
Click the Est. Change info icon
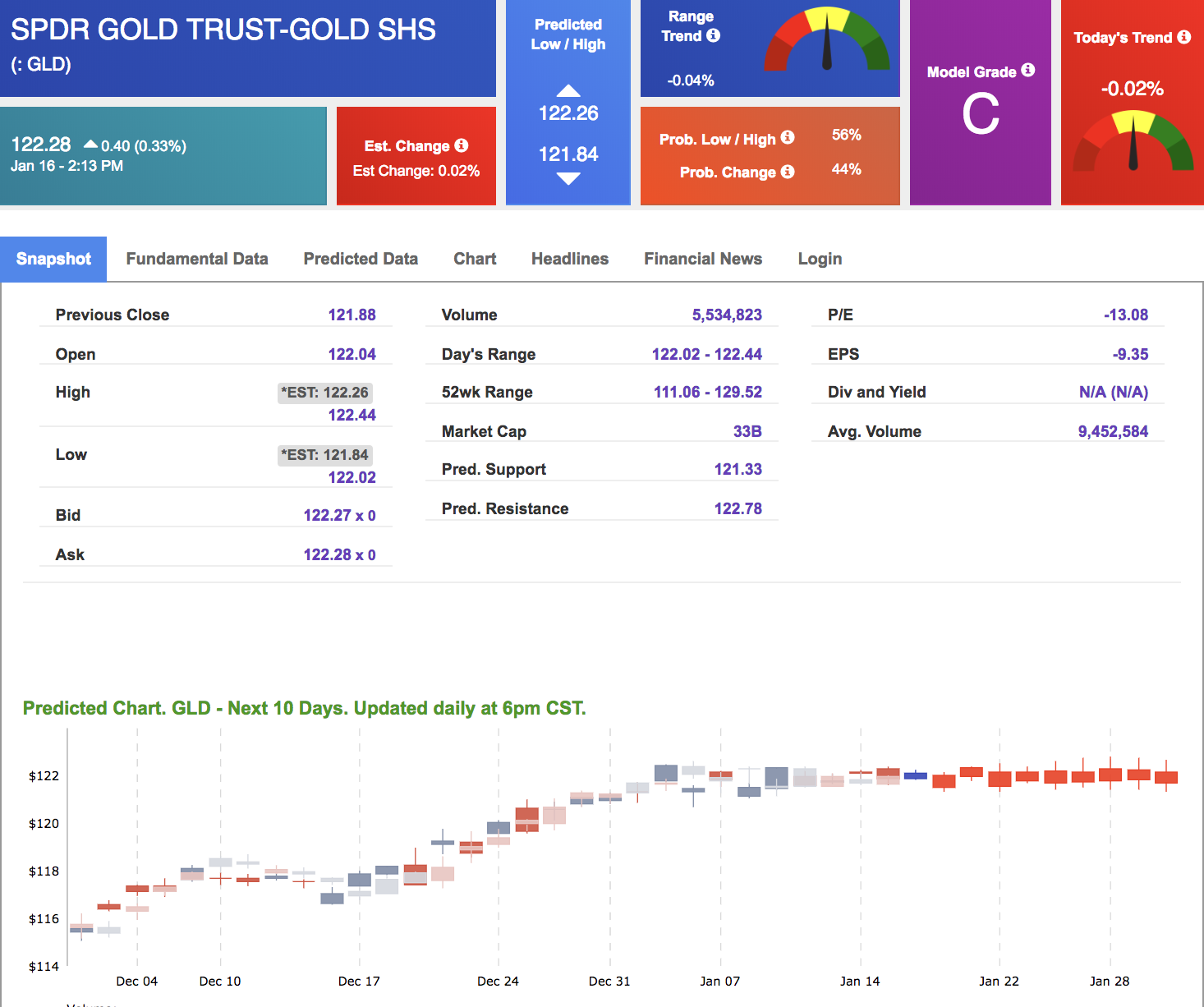(462, 145)
